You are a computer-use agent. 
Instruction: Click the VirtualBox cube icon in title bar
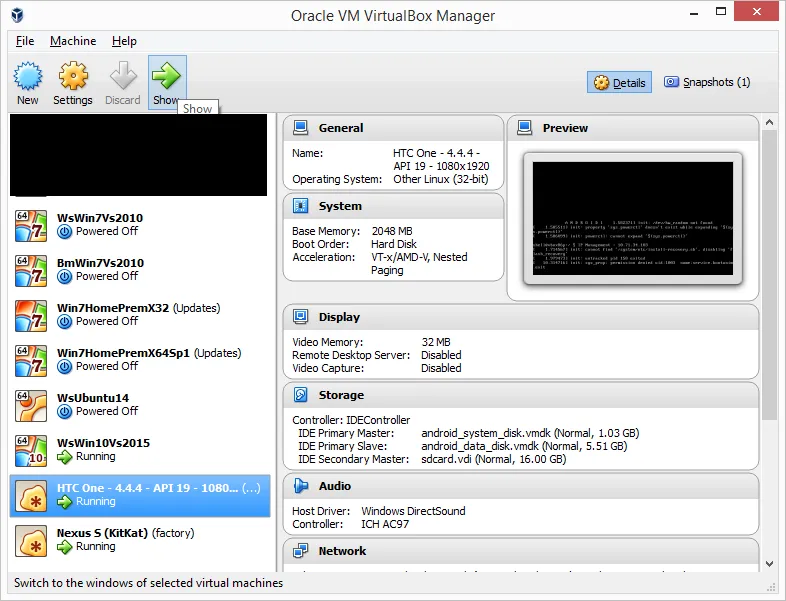tap(18, 15)
